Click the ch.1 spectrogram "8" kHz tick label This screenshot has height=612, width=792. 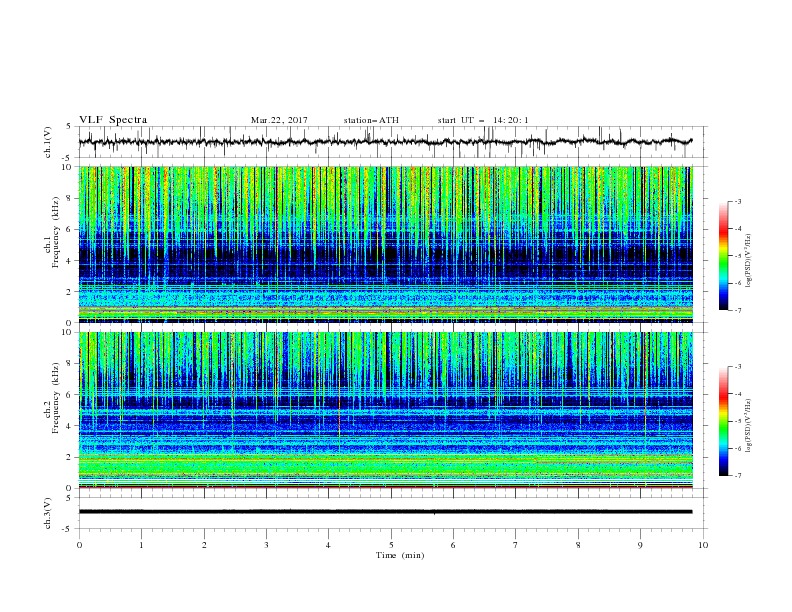tap(71, 198)
